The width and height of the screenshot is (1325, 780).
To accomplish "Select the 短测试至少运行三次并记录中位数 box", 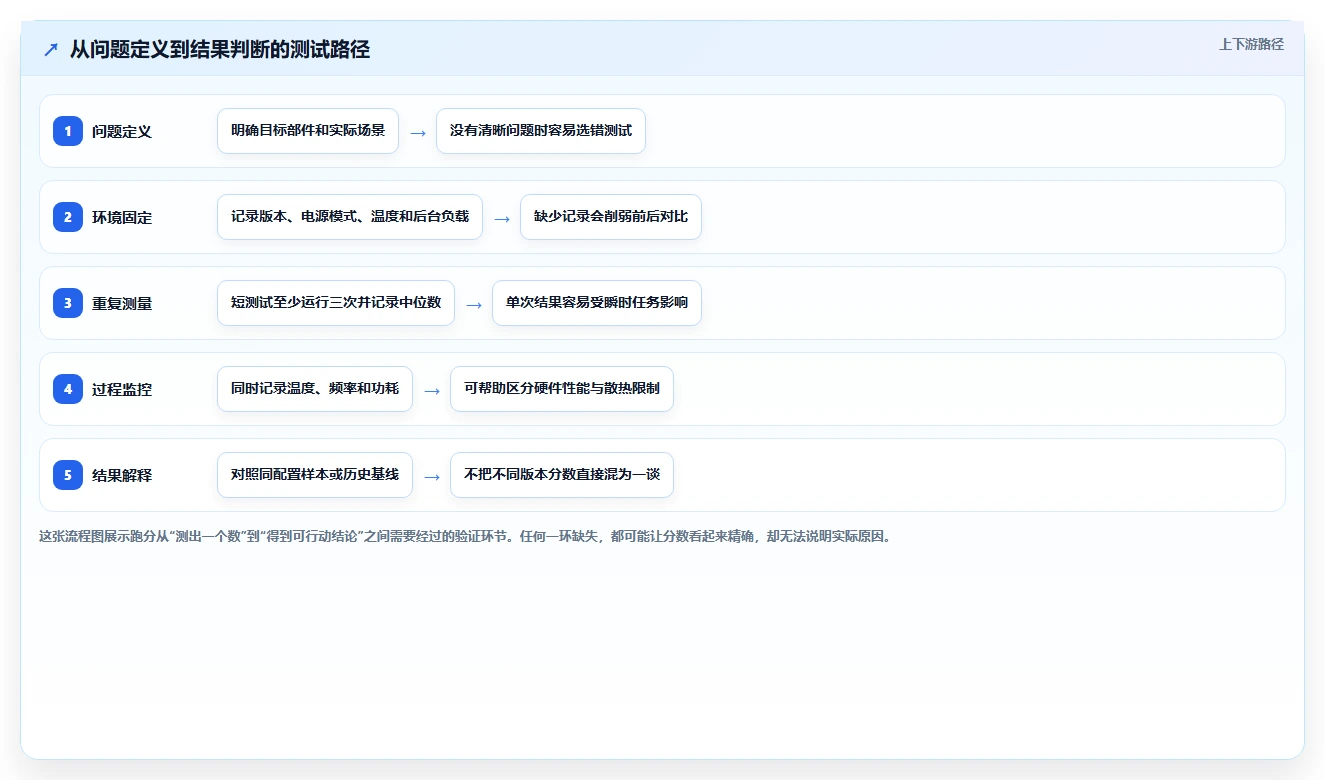I will 336,303.
